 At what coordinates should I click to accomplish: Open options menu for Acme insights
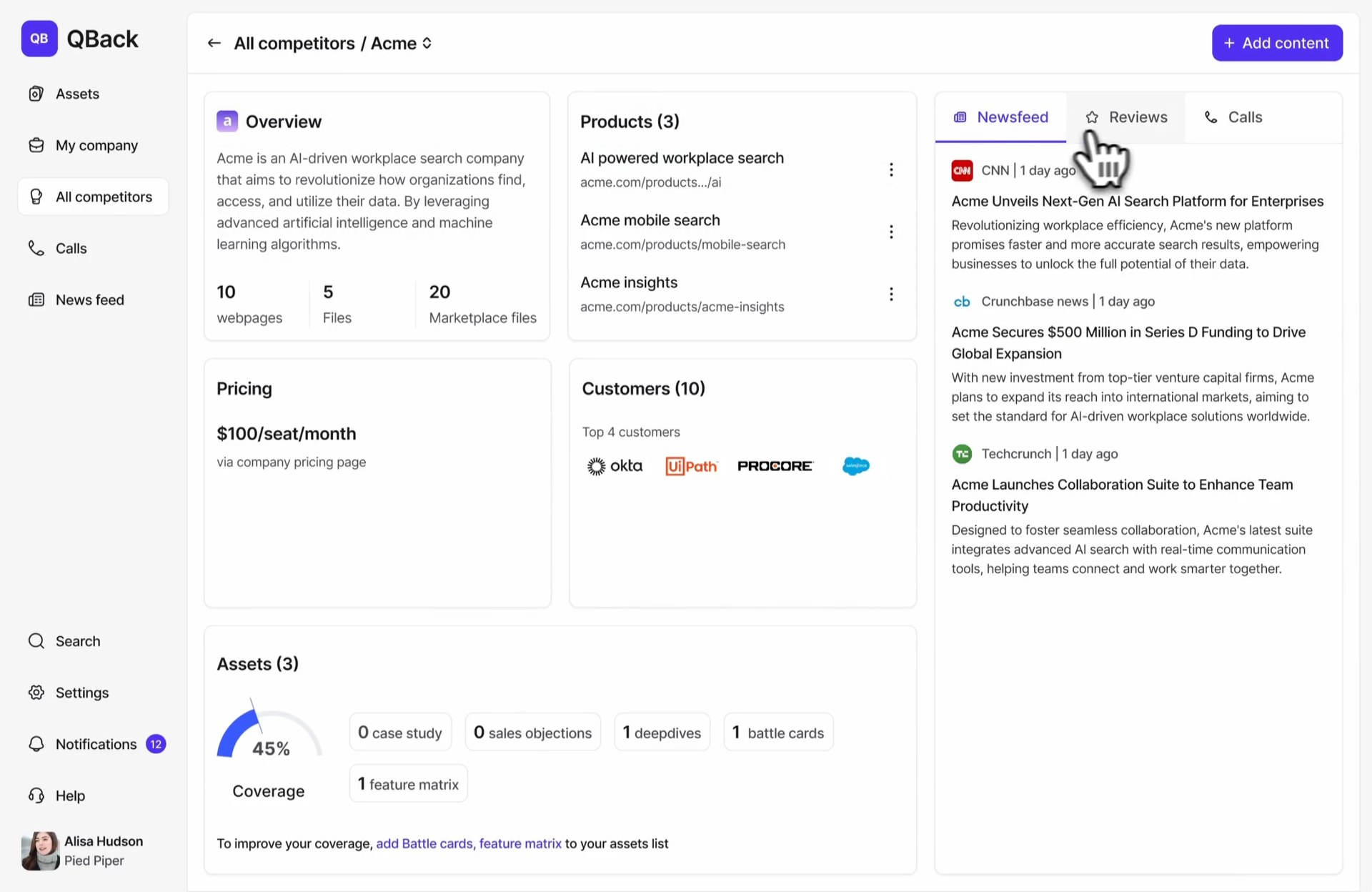891,294
